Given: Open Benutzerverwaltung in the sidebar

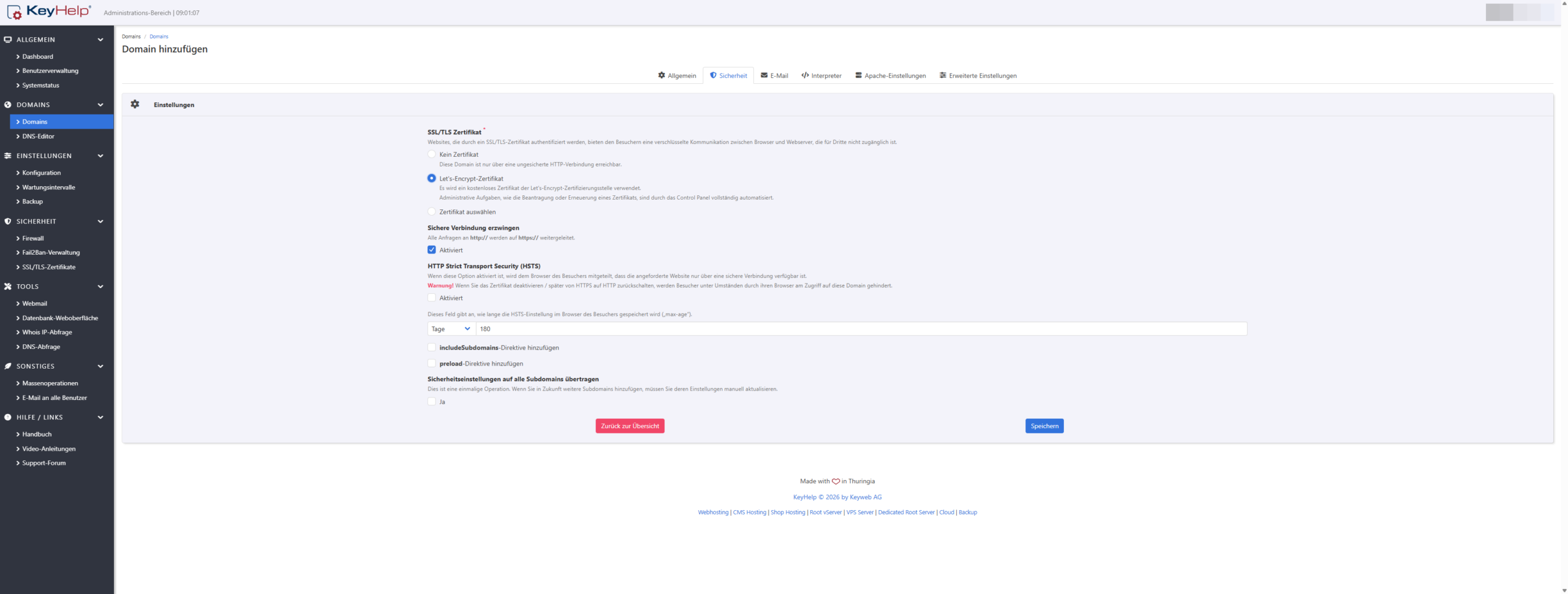Looking at the screenshot, I should point(50,71).
